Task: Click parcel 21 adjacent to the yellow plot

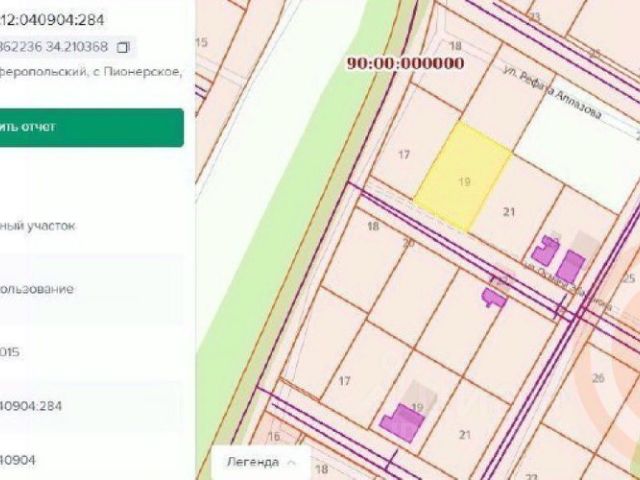Action: (509, 212)
